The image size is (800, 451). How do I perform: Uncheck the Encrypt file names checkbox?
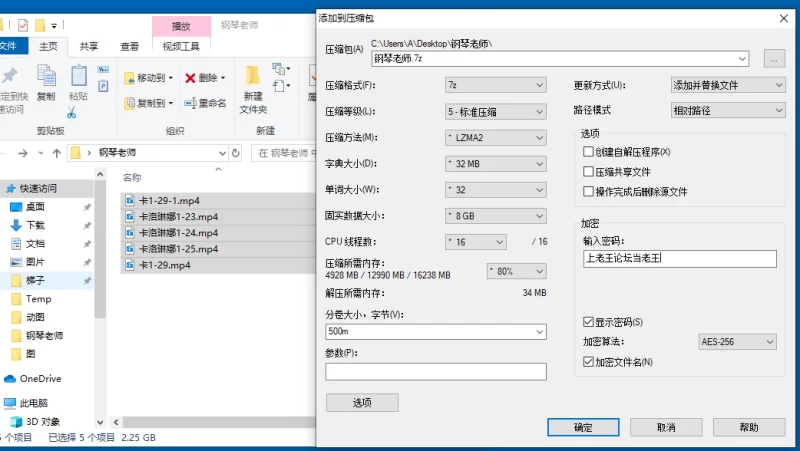click(588, 362)
